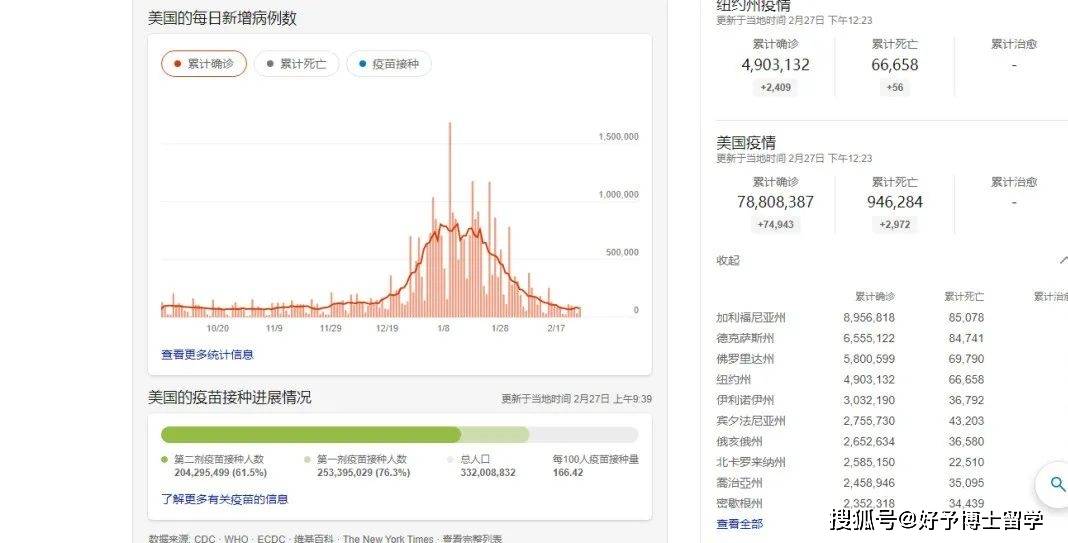
Task: Click US confirmed count 78,808,387
Action: pos(775,202)
